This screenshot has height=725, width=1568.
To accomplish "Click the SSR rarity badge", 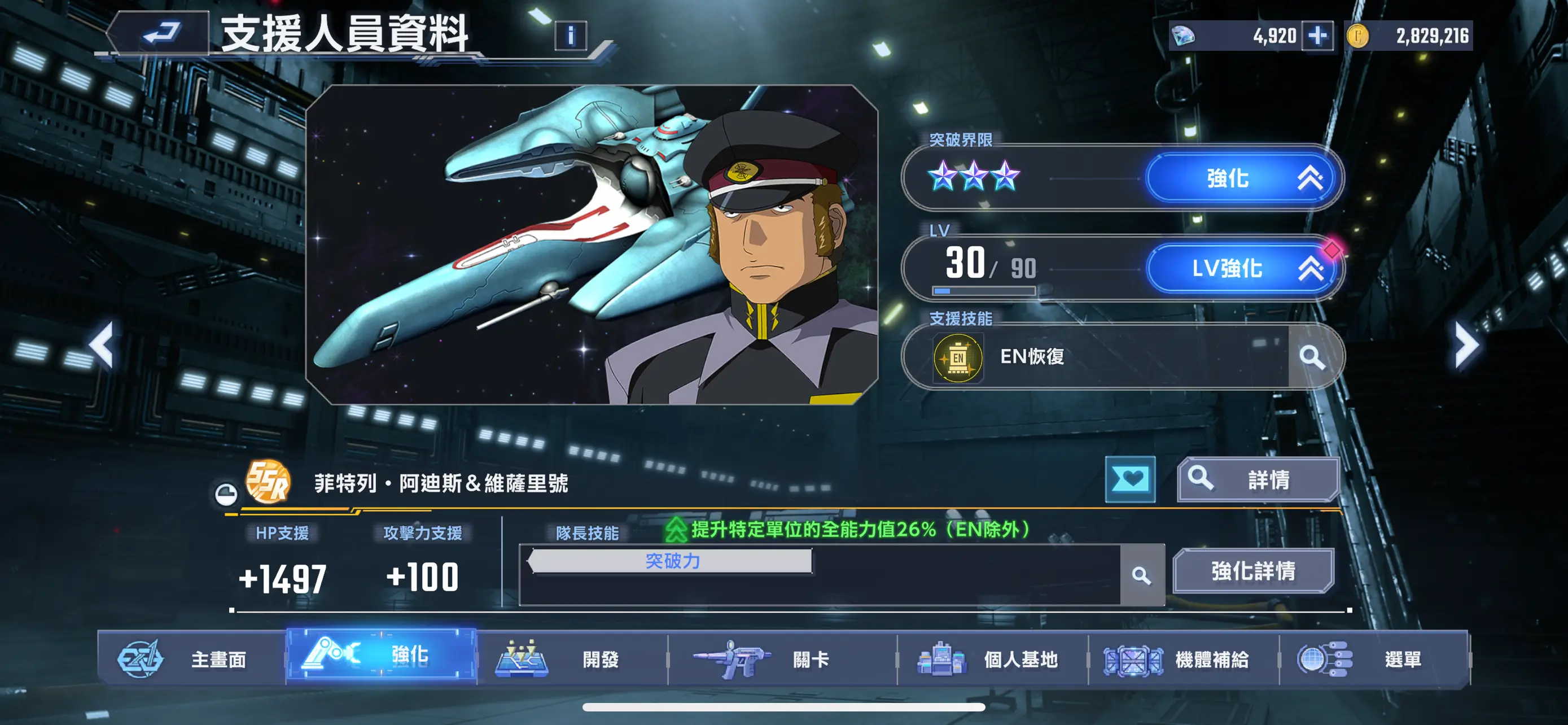I will [268, 482].
